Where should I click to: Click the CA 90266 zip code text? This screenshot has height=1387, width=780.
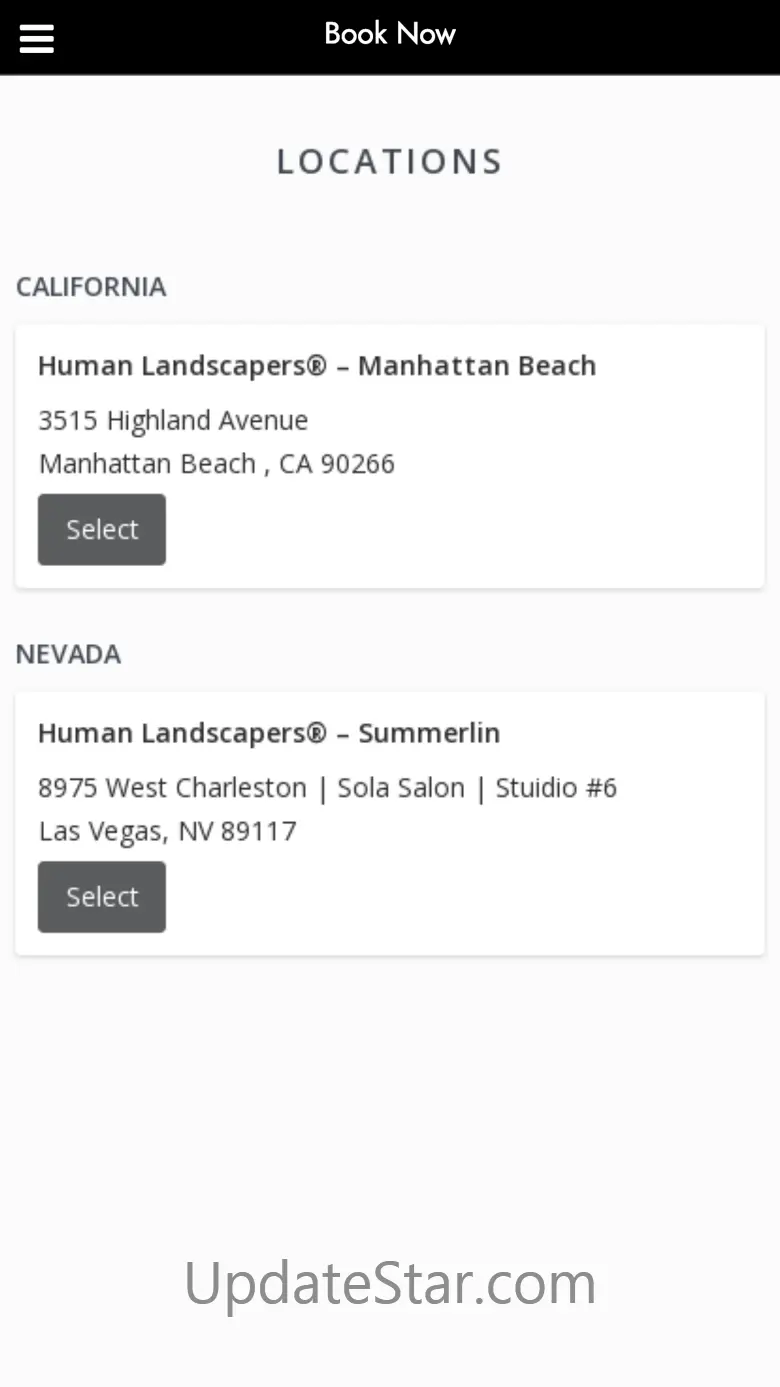pyautogui.click(x=337, y=464)
